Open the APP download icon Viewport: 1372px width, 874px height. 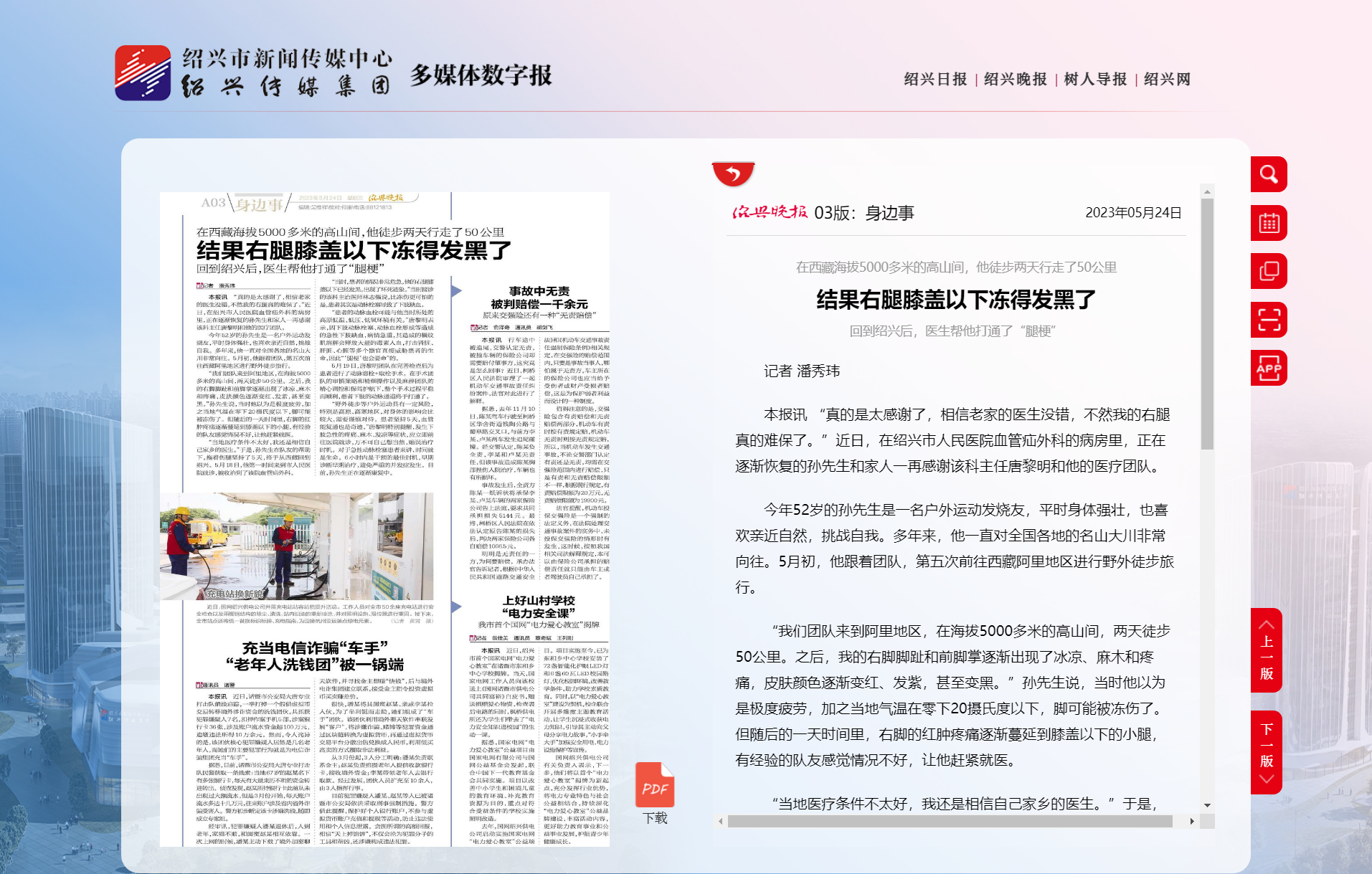click(x=1269, y=368)
